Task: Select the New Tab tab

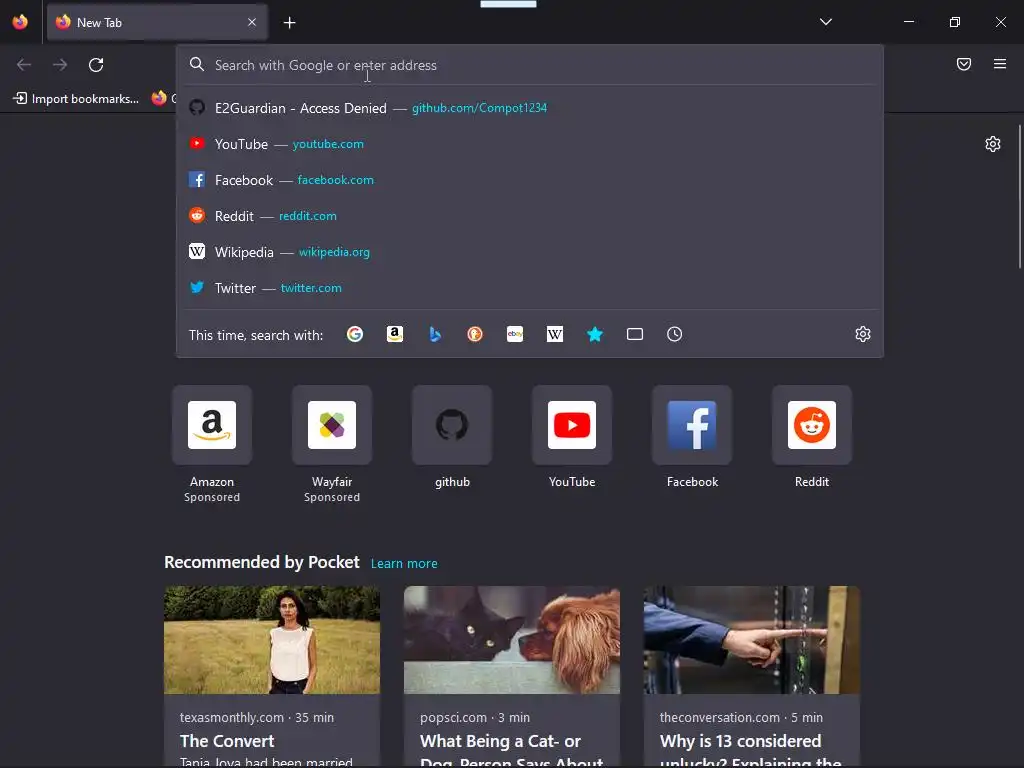Action: tap(157, 22)
